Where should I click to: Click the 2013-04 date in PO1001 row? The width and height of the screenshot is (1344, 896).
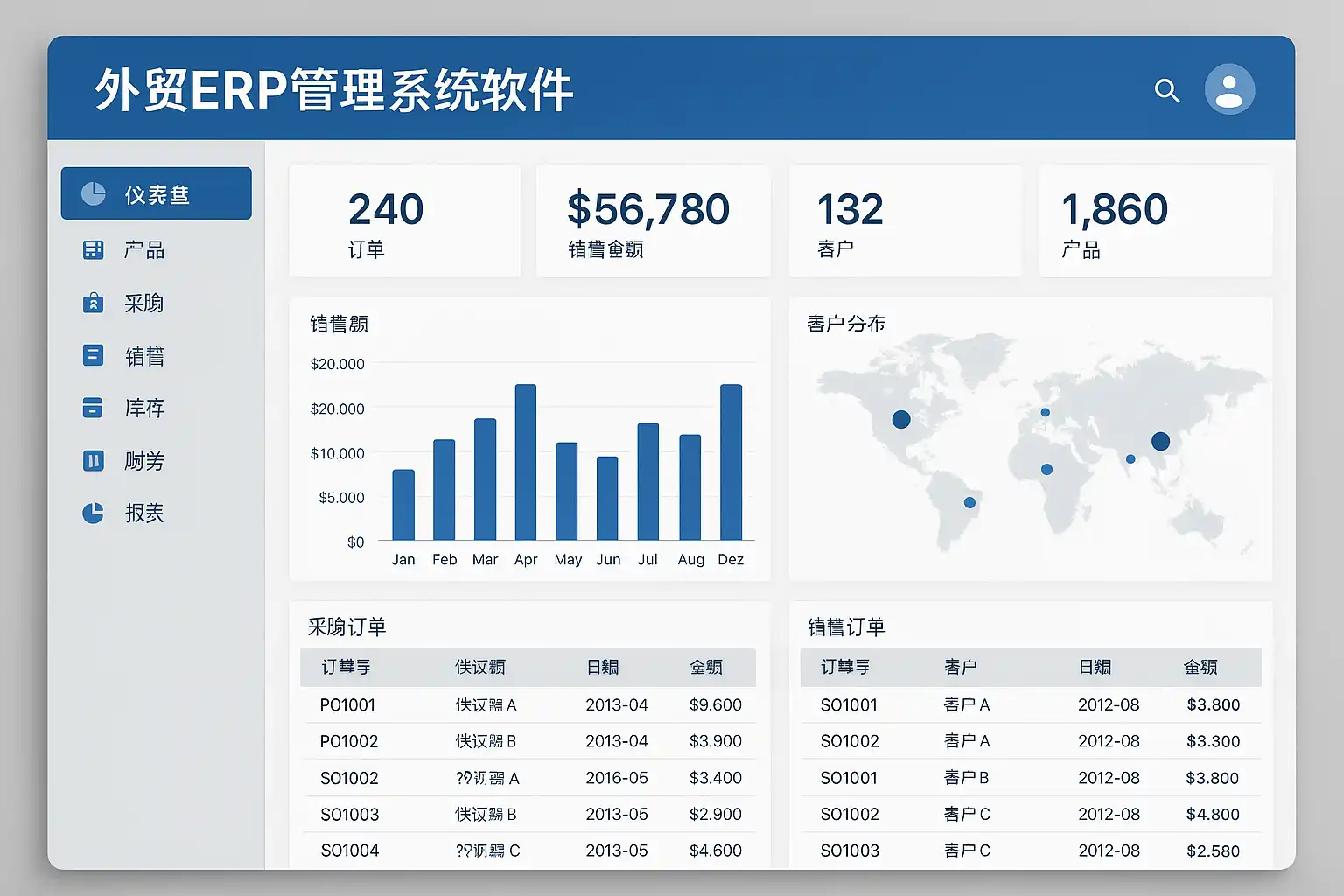pos(617,705)
